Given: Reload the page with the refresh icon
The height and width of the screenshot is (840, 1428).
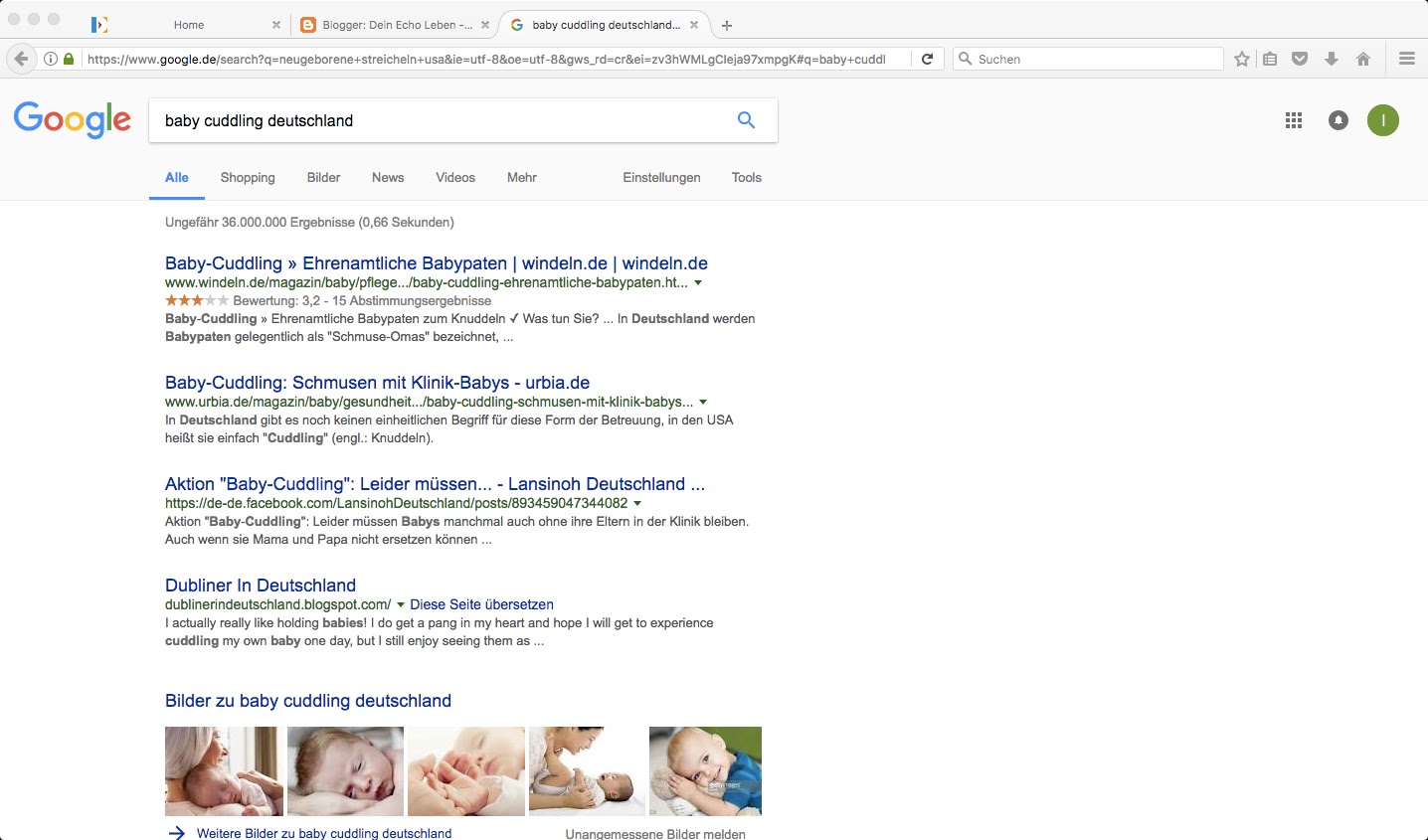Looking at the screenshot, I should 927,59.
